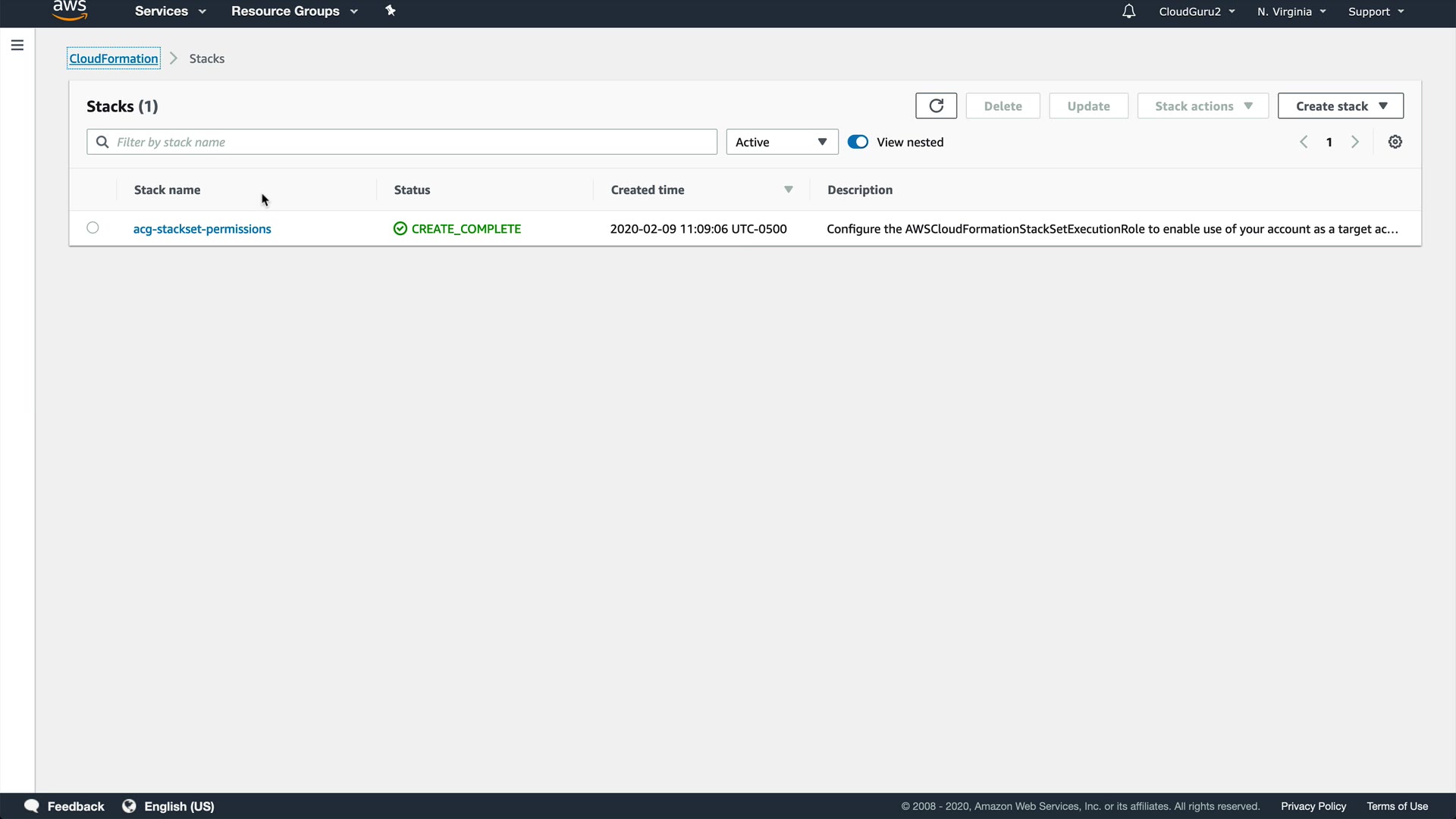Click the AWS logo home icon
This screenshot has height=819, width=1456.
70,11
